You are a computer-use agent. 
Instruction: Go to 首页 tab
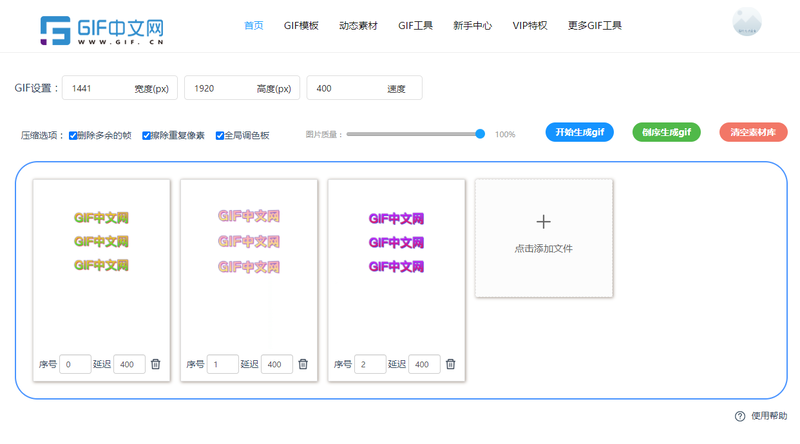[x=254, y=26]
